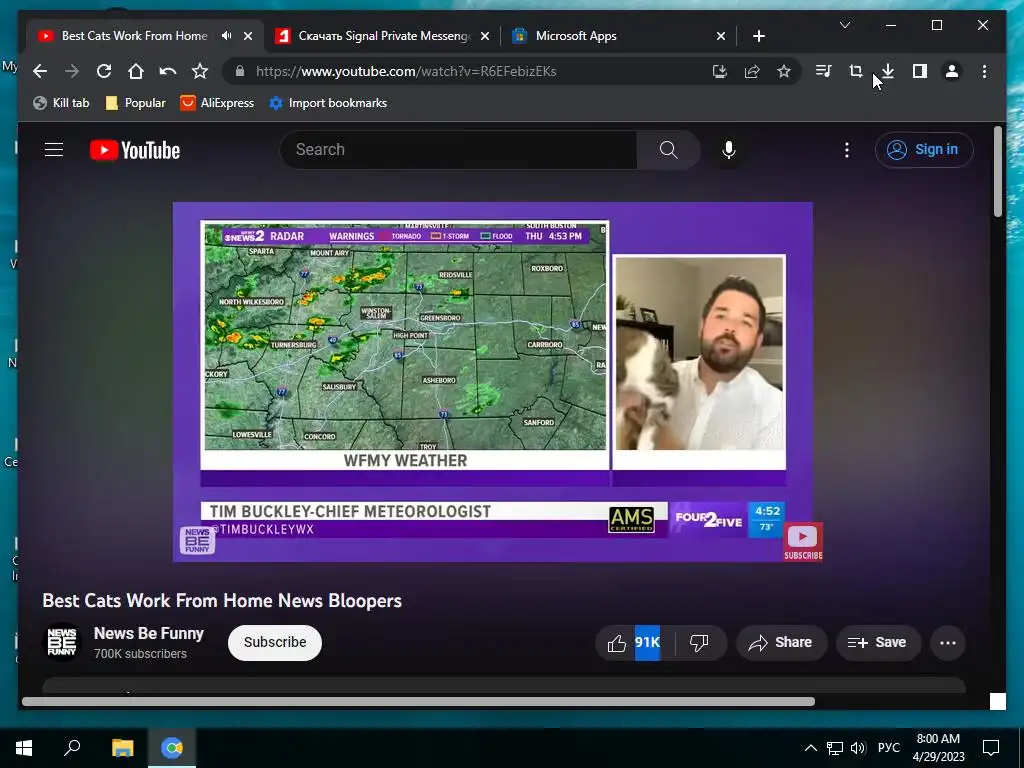Image resolution: width=1024 pixels, height=768 pixels.
Task: Open the News Be Funny channel name
Action: coord(149,633)
